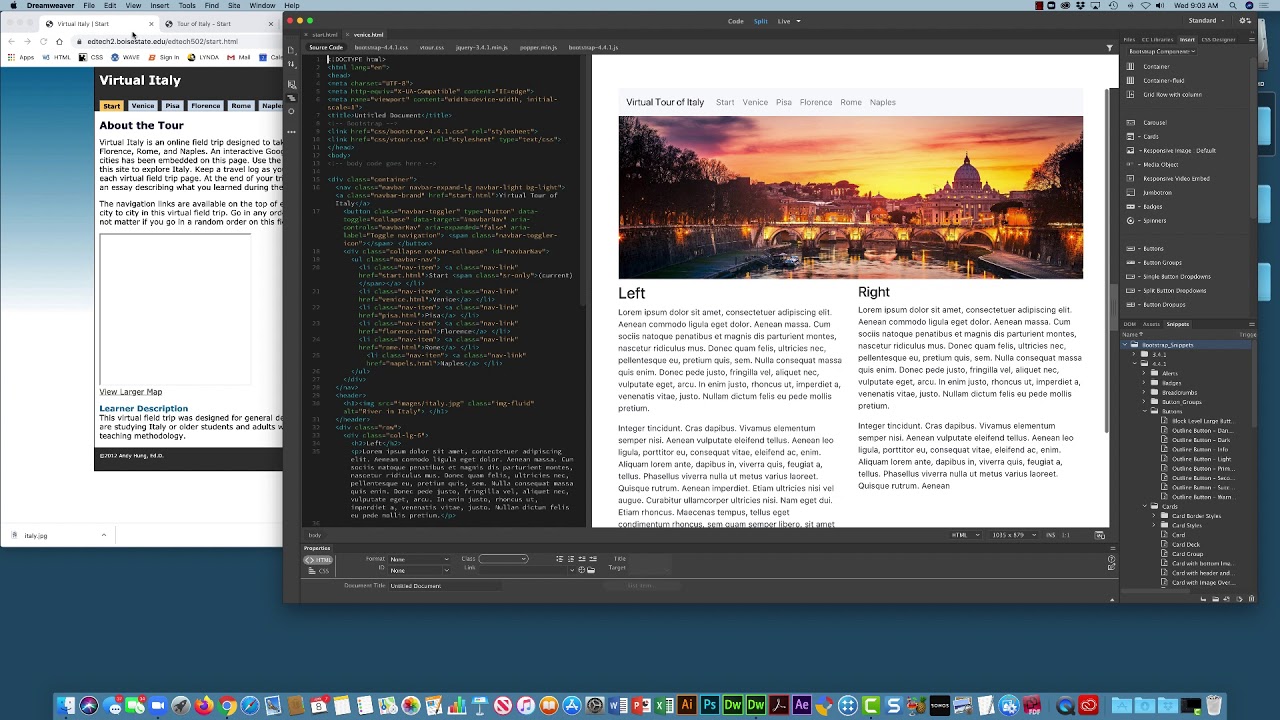Insert a Carousel component

pos(1154,123)
